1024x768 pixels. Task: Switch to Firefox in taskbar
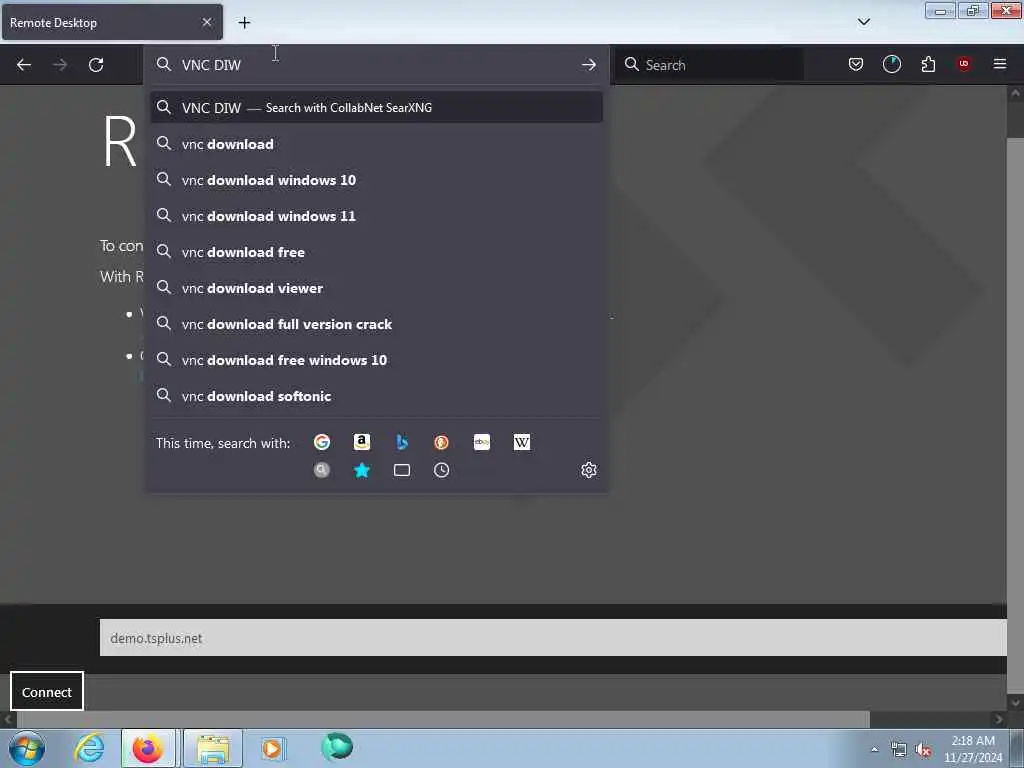(148, 748)
